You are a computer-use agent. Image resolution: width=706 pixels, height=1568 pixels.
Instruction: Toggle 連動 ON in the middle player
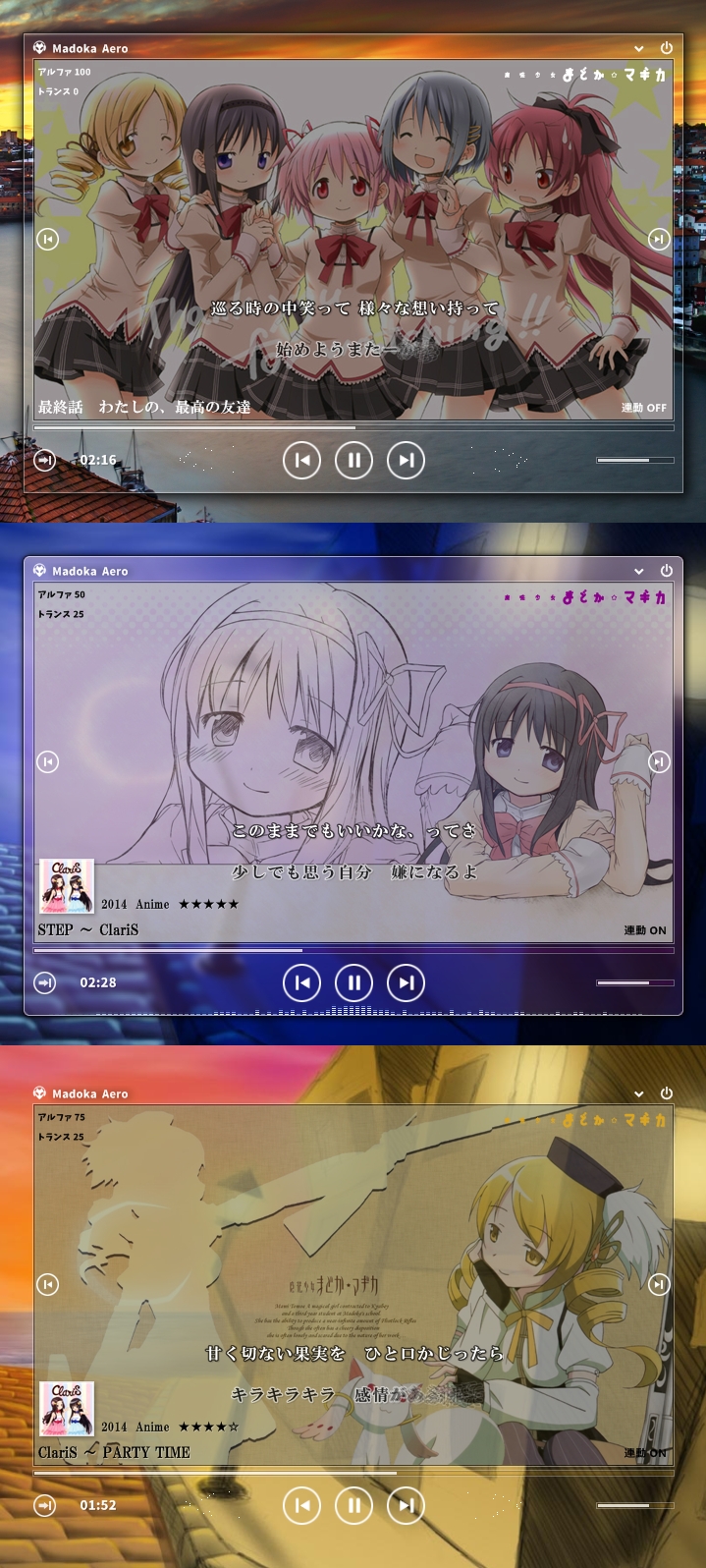644,930
